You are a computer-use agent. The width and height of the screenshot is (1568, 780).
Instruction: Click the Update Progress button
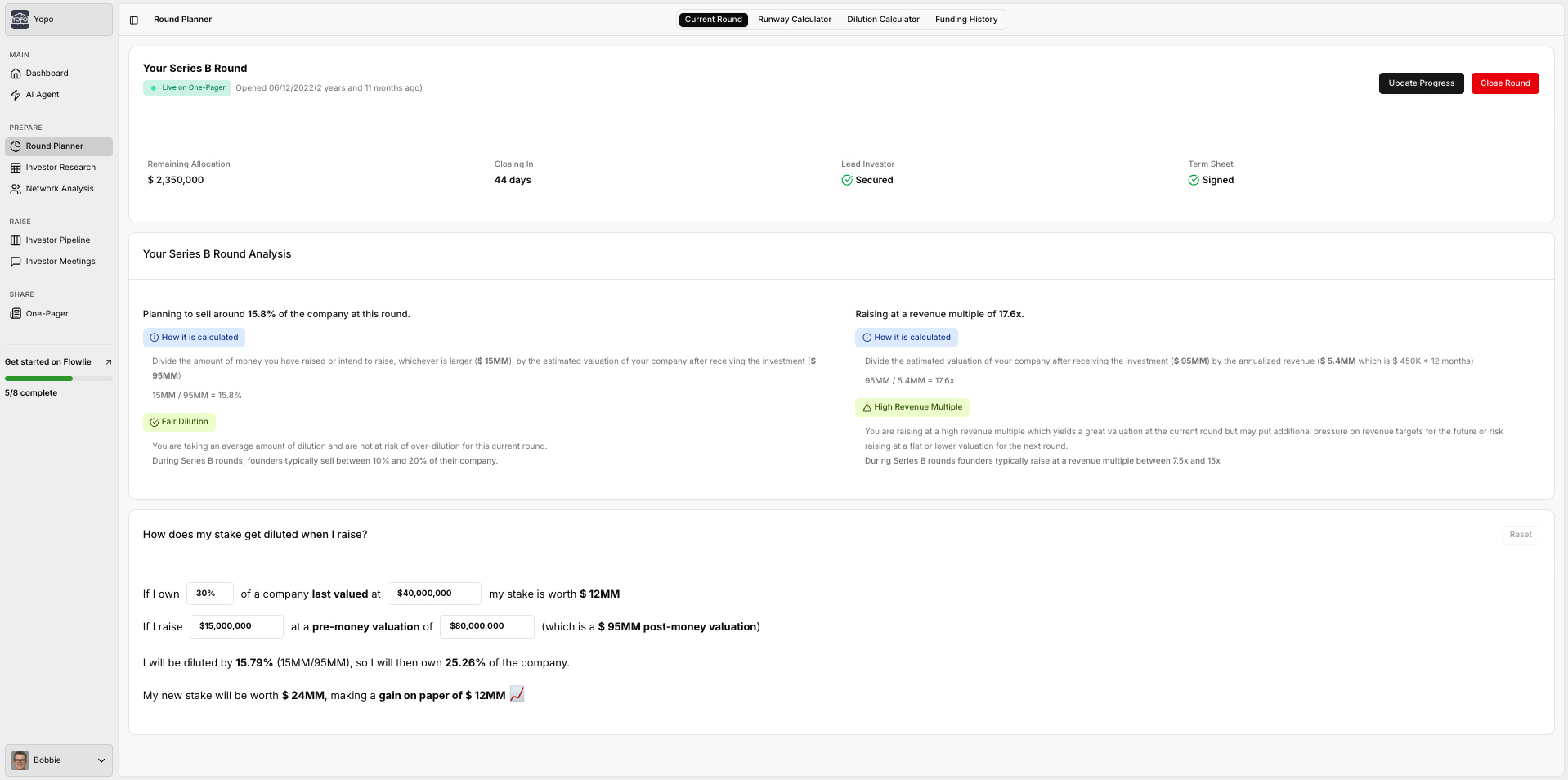coord(1421,83)
